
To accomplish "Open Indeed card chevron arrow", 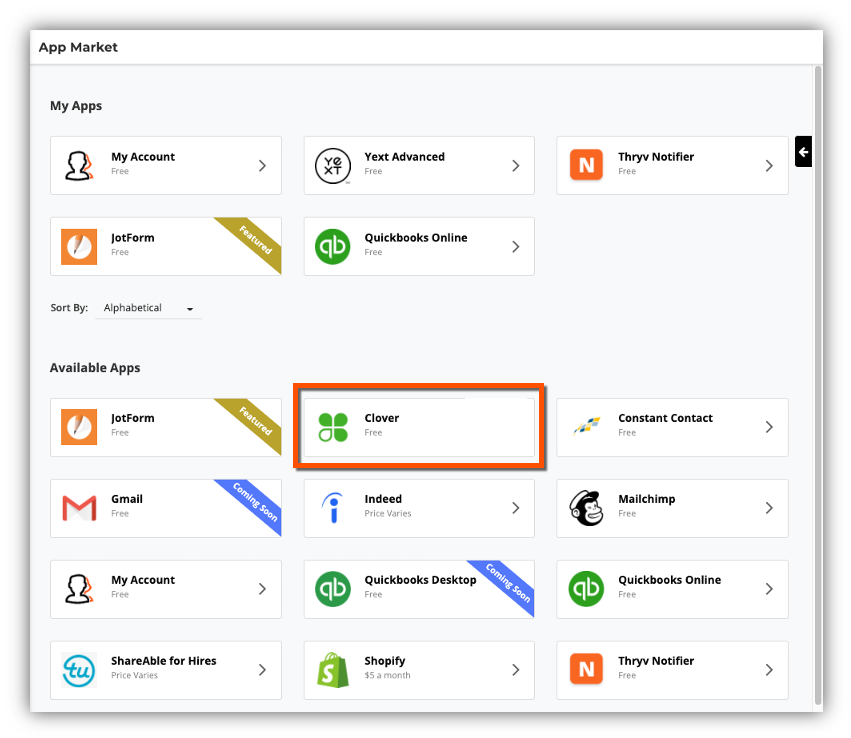I will (516, 508).
